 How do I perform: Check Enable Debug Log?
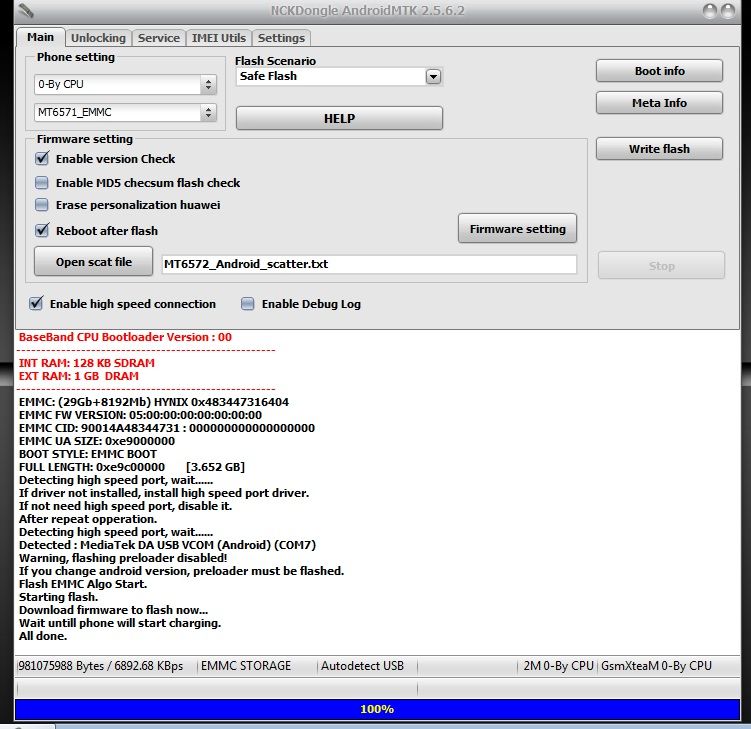(248, 304)
